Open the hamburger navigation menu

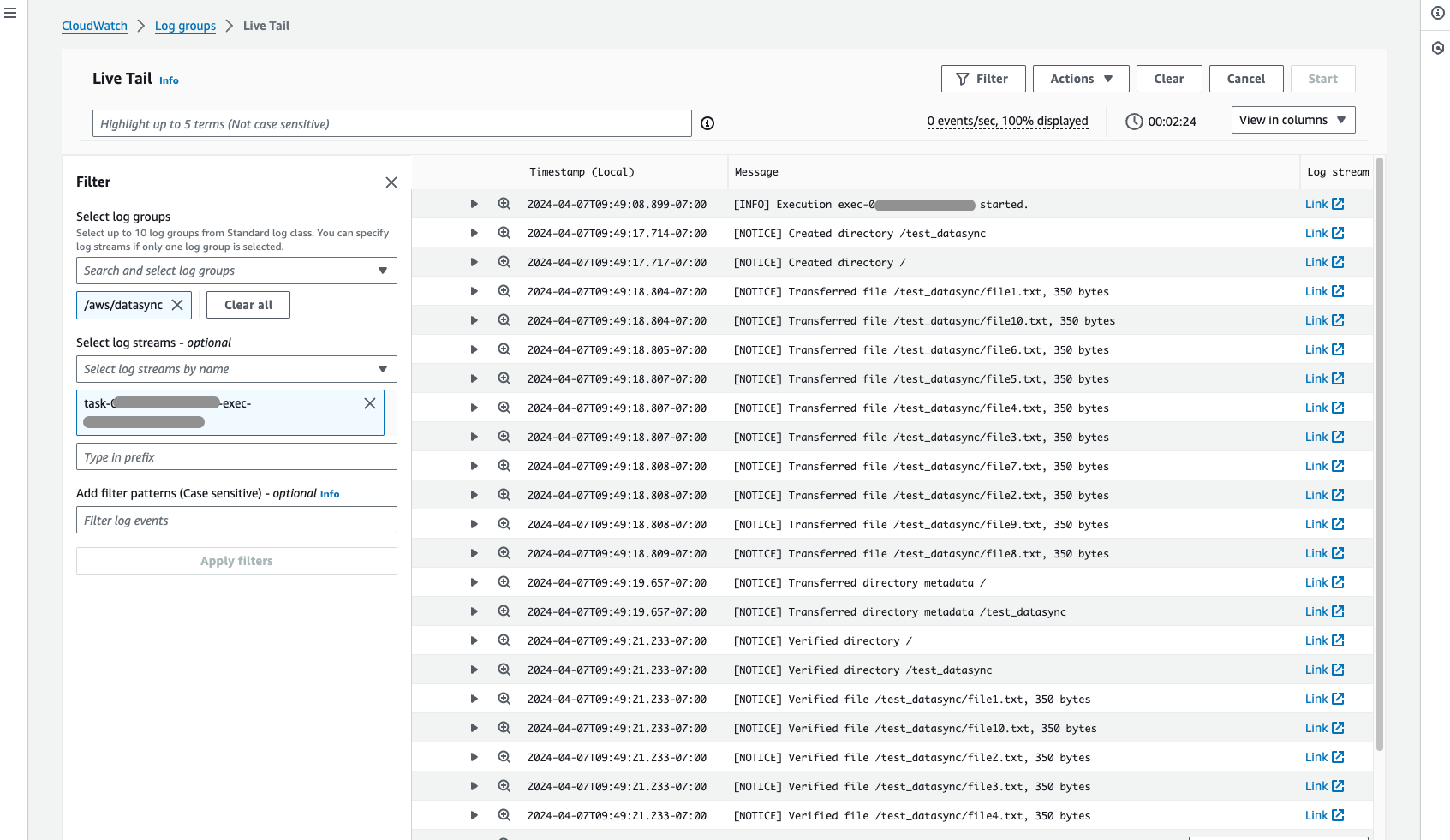[10, 14]
